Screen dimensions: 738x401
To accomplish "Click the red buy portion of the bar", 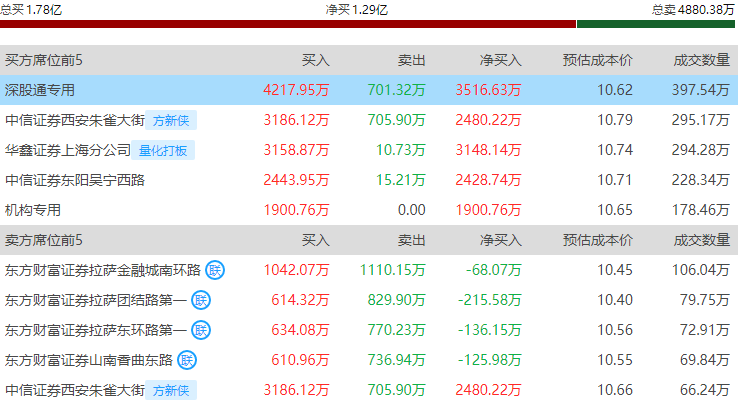I will pyautogui.click(x=288, y=24).
